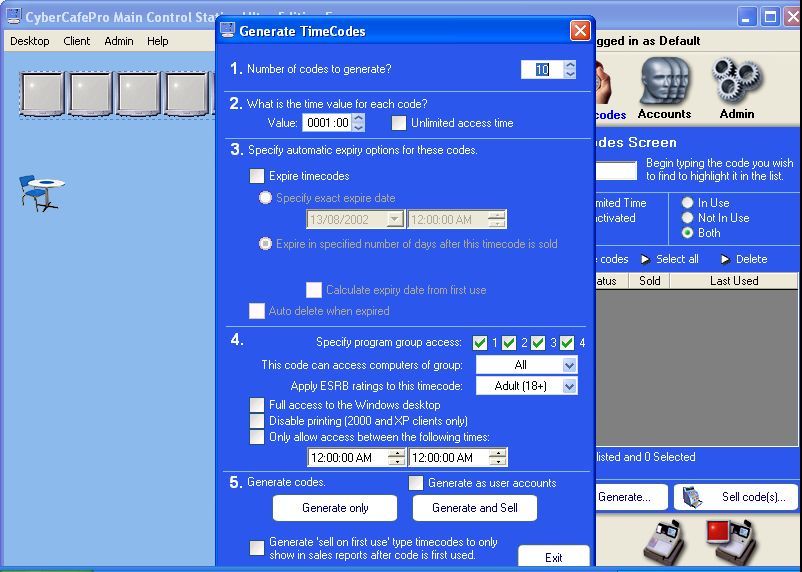
Task: Open the Help menu
Action: [x=158, y=41]
